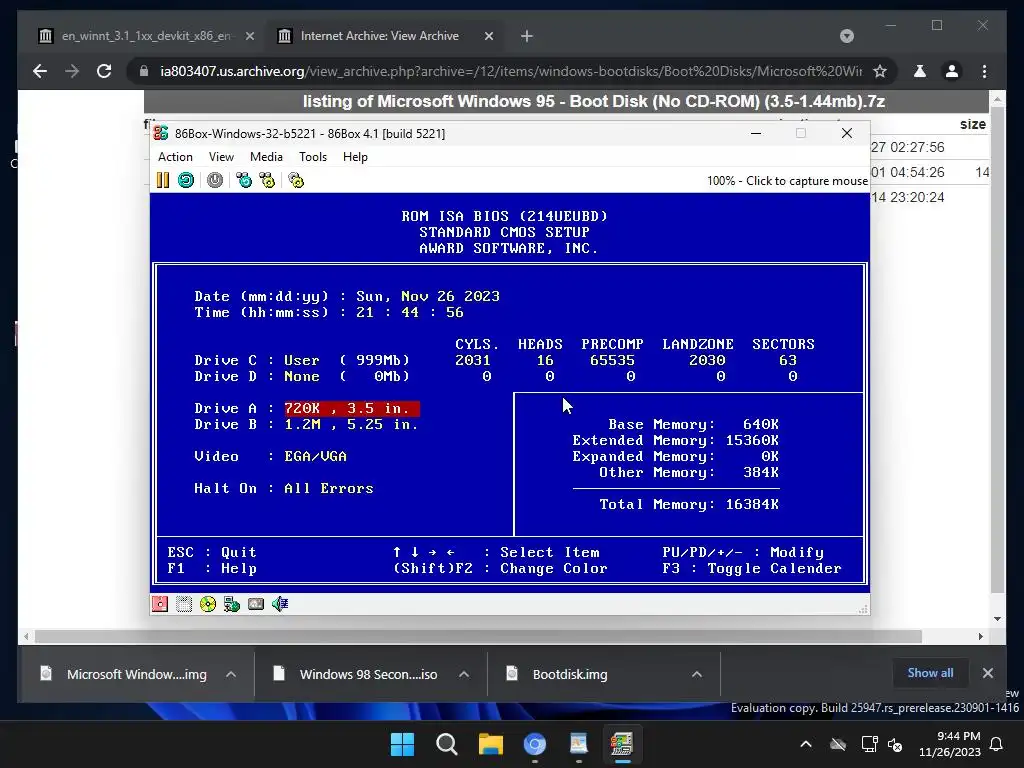Click '100% - Click to capture mouse' status text
Screen dimensions: 1024x768
click(787, 181)
